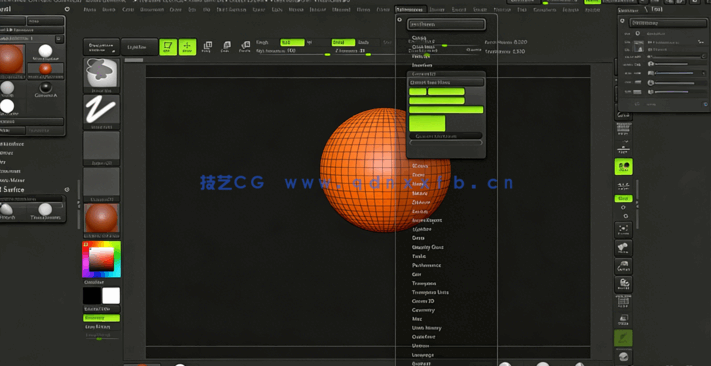Toggle the green button beneath the color swatches
The height and width of the screenshot is (366, 711).
point(102,318)
